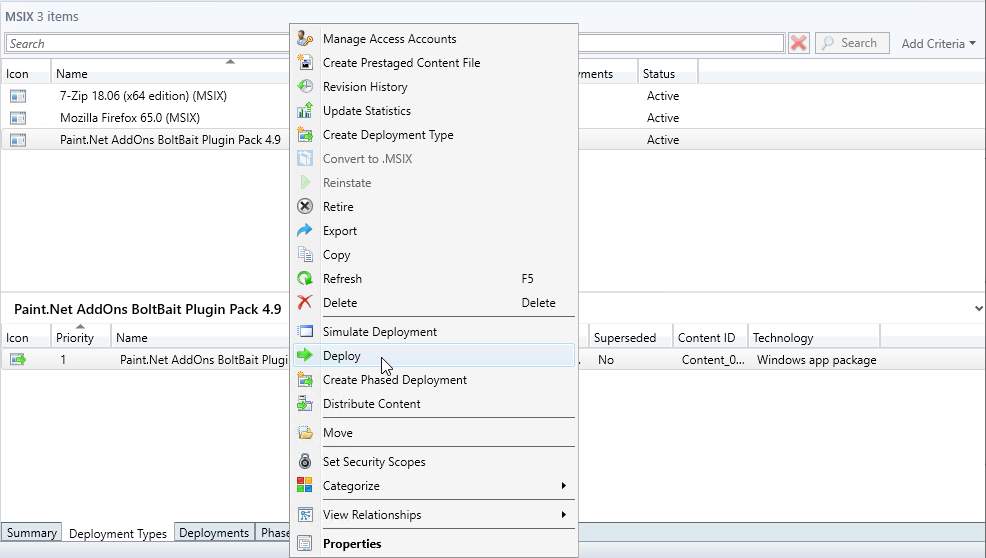
Task: Click the Revision History clock icon
Action: coord(306,87)
